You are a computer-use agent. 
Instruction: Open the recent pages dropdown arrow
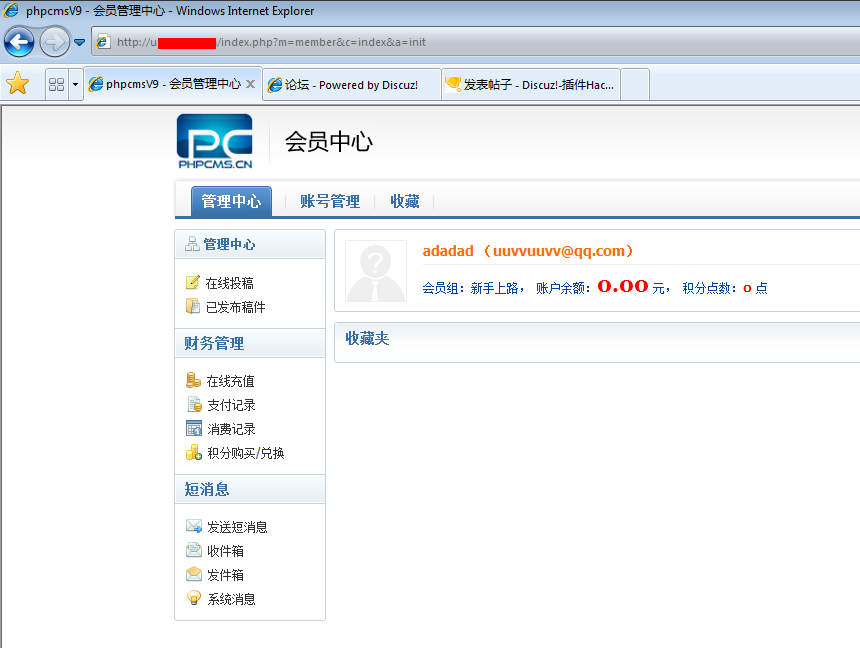pyautogui.click(x=80, y=42)
